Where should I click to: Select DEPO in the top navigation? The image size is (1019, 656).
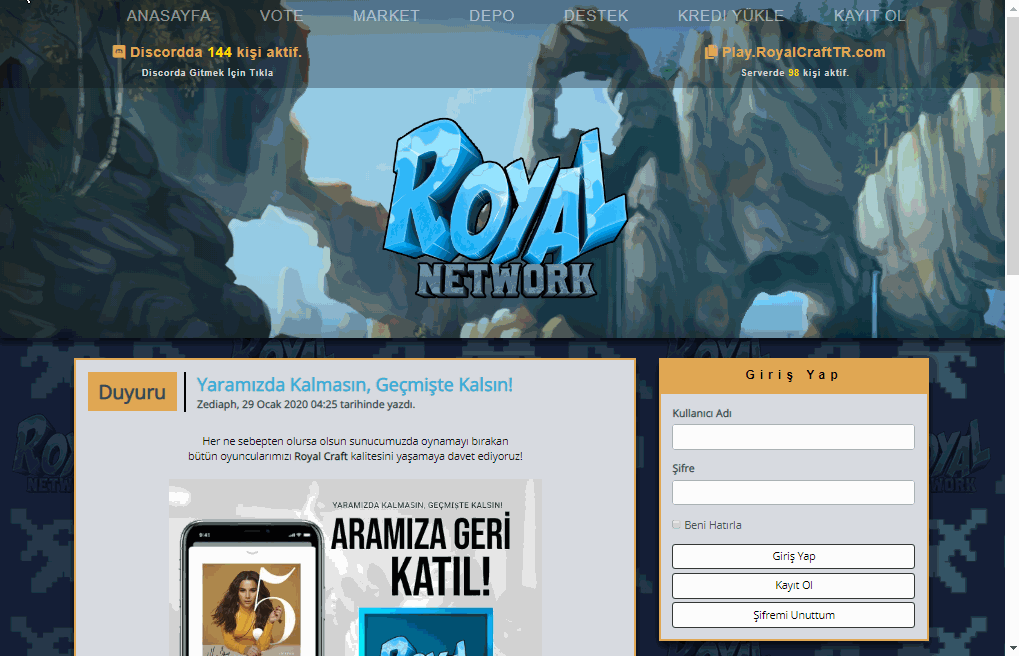pos(491,16)
